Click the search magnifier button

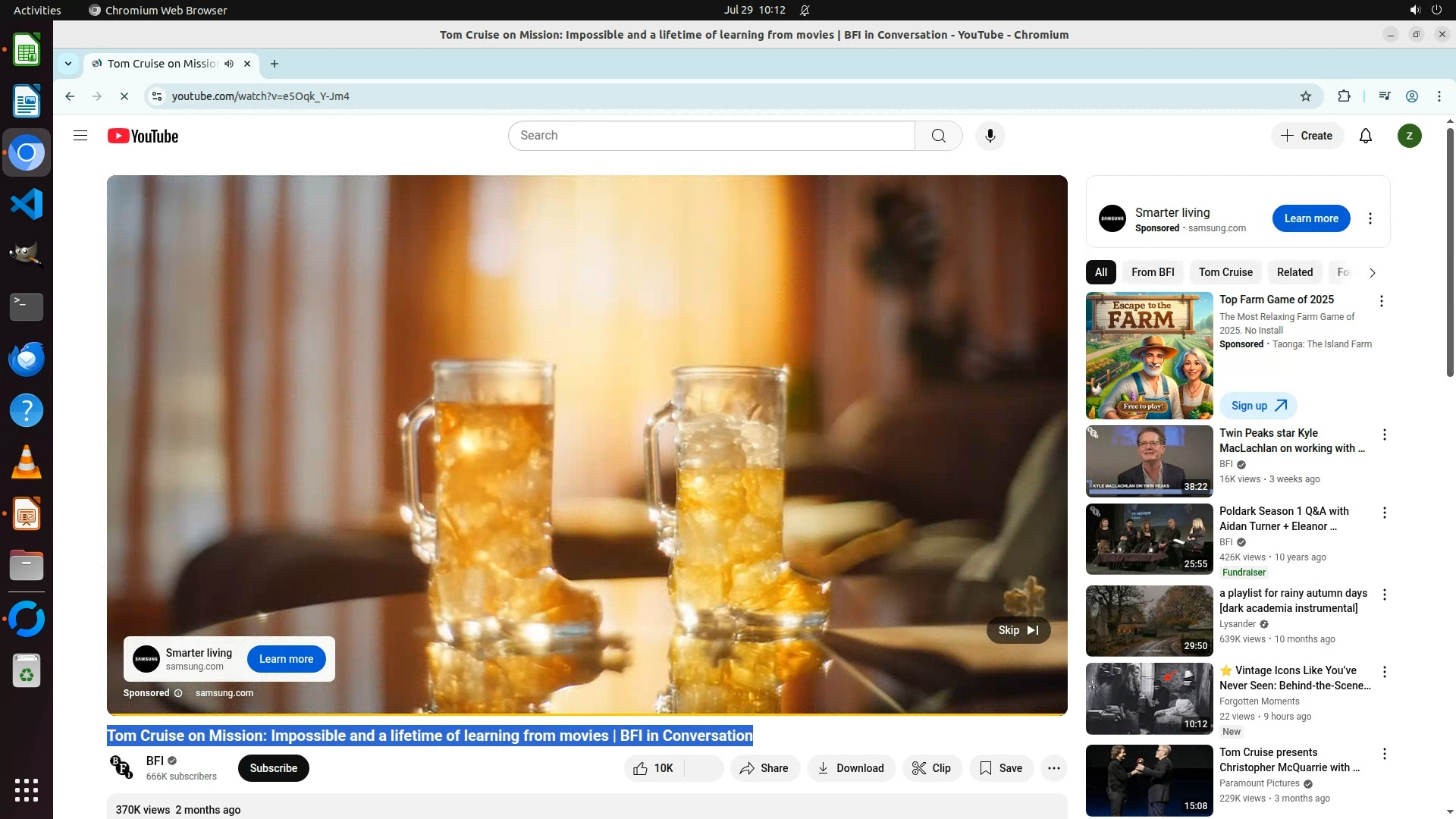(x=938, y=136)
